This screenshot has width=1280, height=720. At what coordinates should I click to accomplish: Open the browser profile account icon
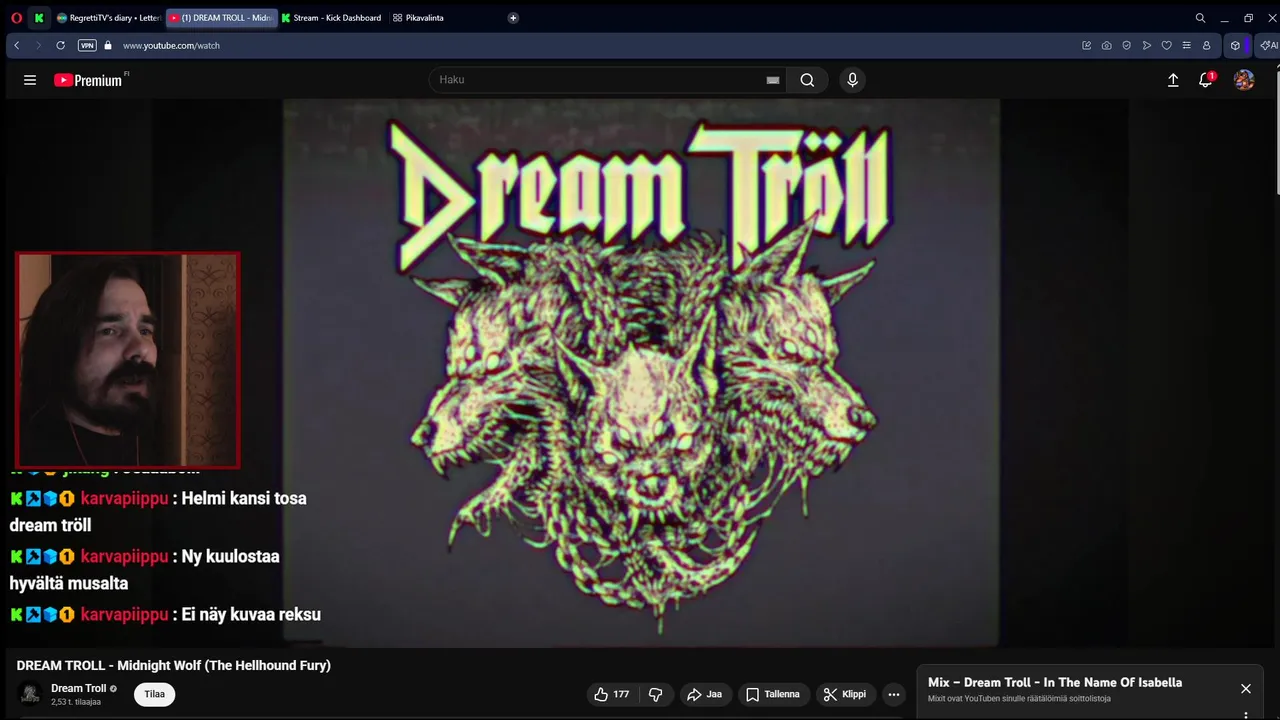pyautogui.click(x=1206, y=45)
